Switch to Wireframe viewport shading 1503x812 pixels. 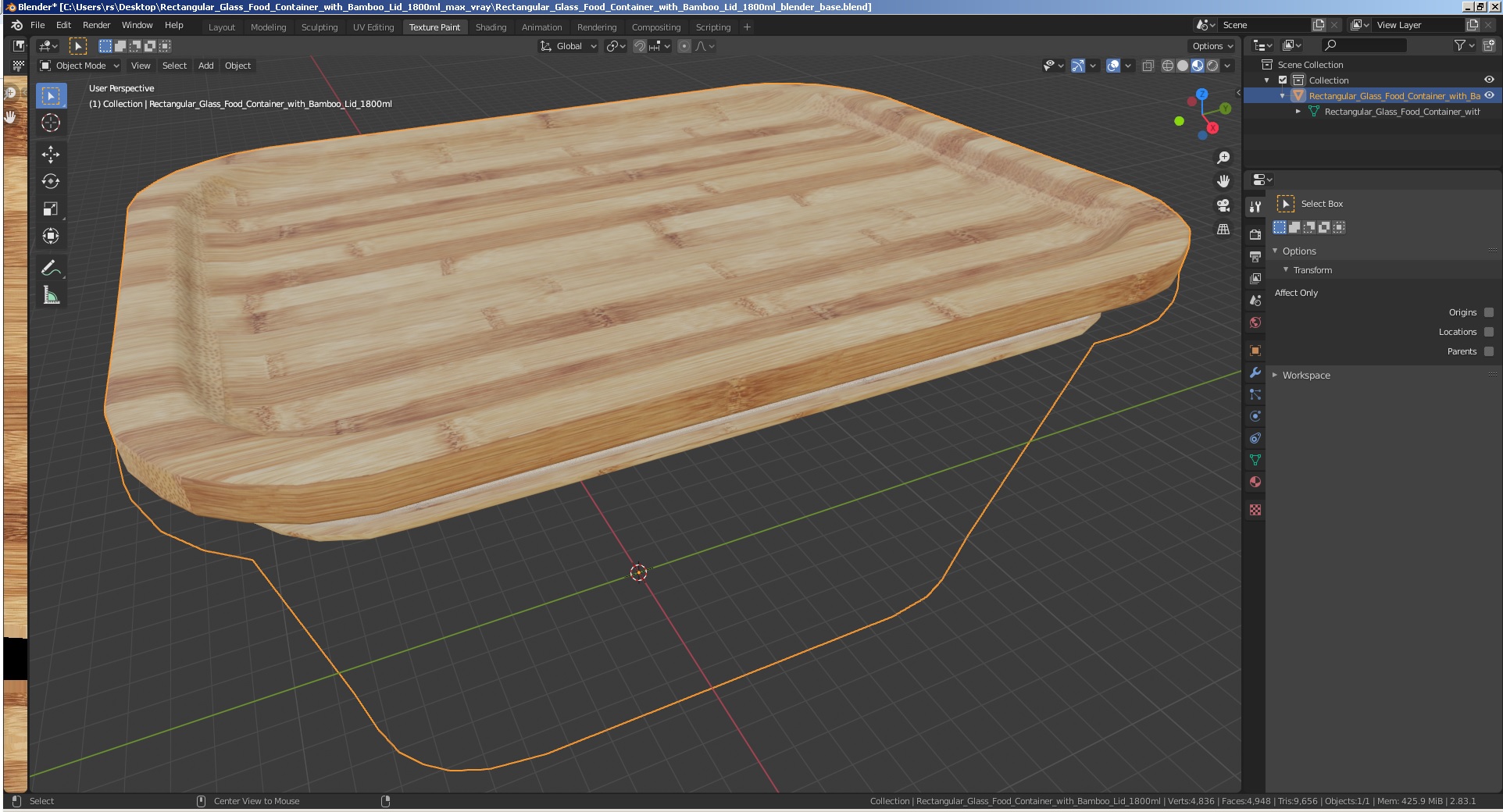tap(1168, 66)
